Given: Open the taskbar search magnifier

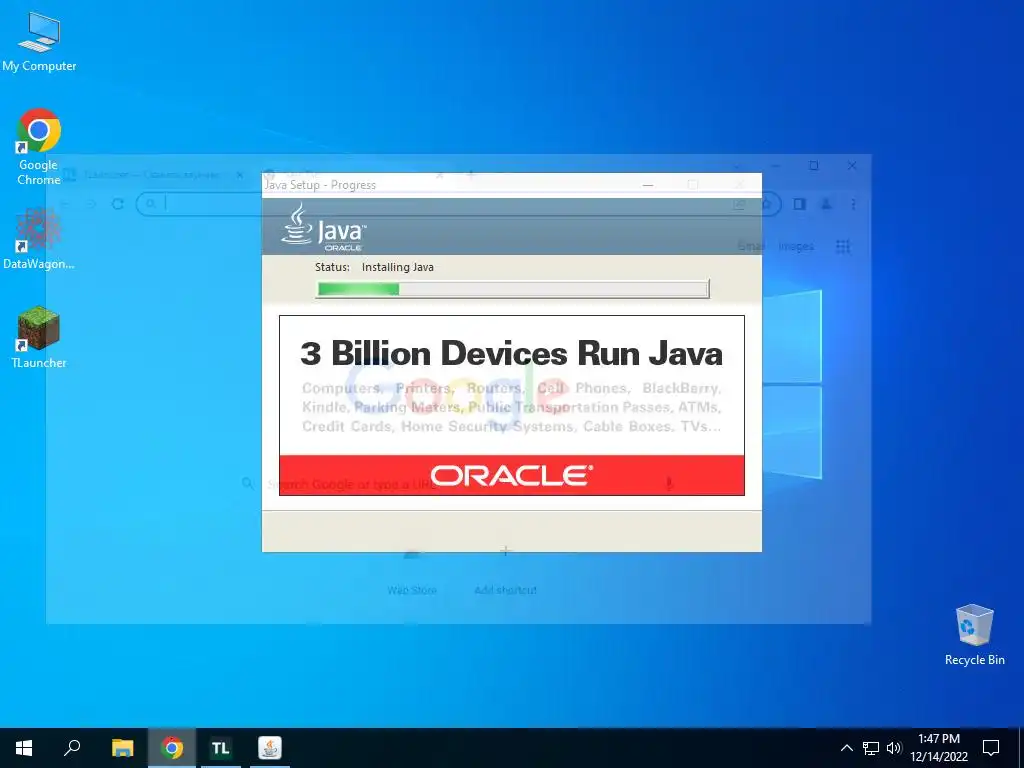Looking at the screenshot, I should pyautogui.click(x=72, y=748).
